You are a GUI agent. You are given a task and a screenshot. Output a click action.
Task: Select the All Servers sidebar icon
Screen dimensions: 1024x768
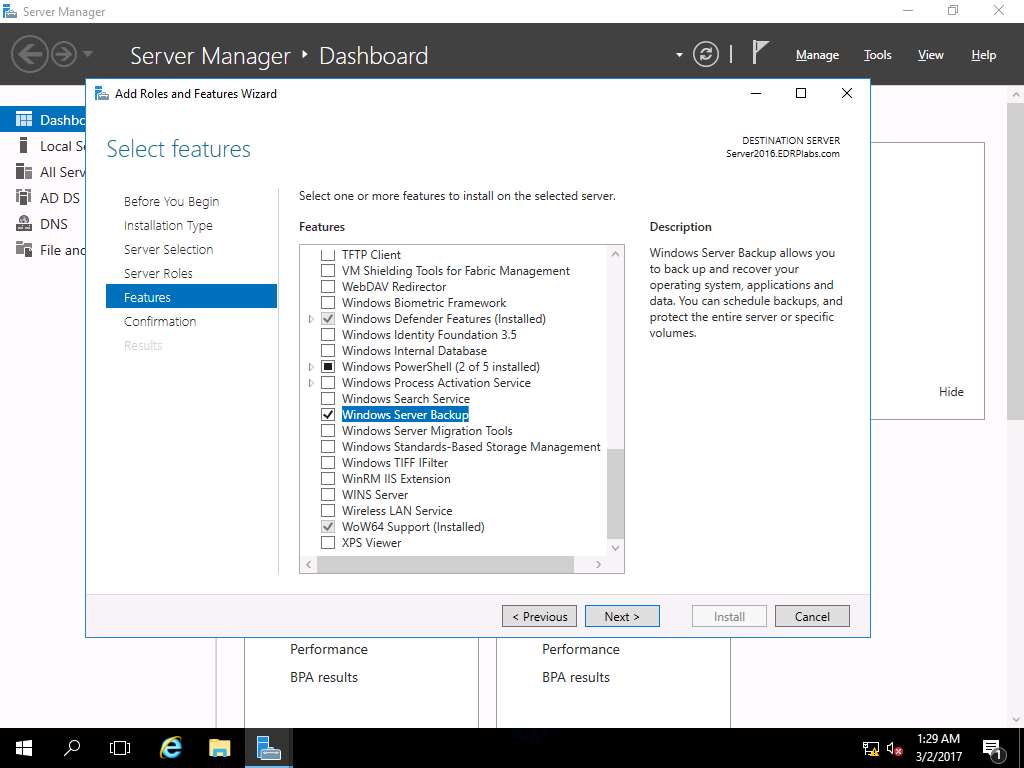(x=24, y=171)
